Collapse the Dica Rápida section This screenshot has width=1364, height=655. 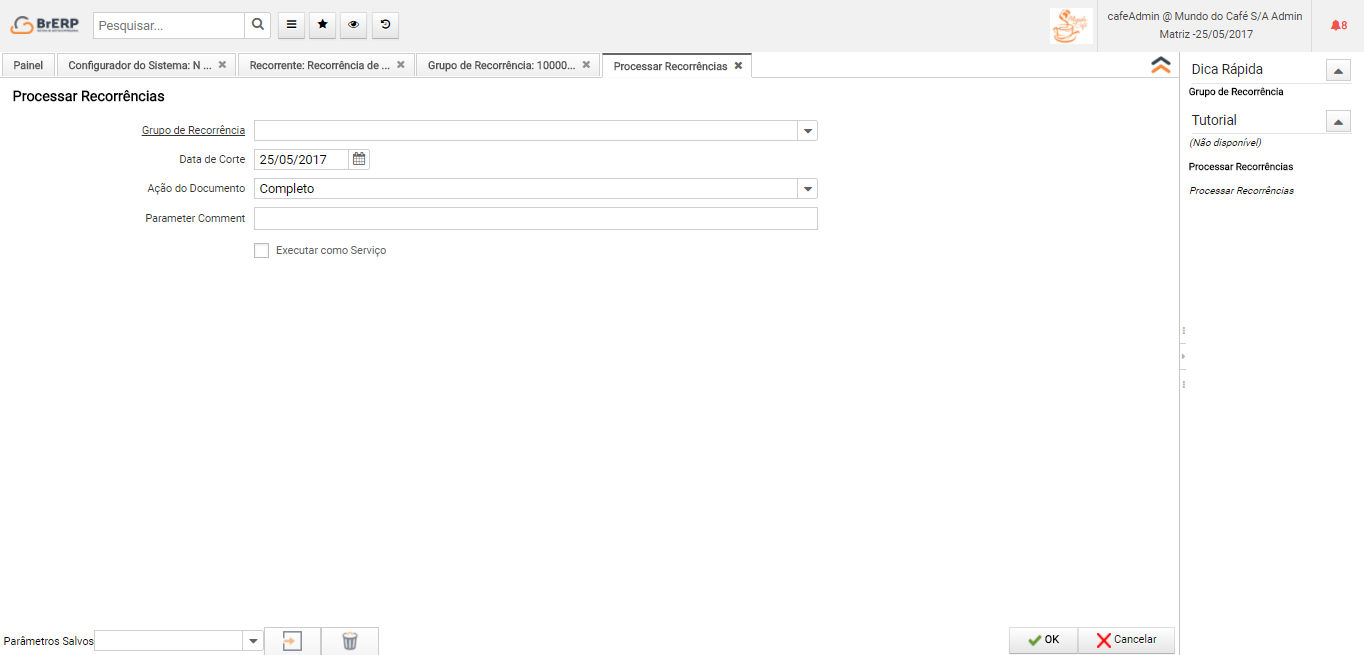(x=1338, y=71)
